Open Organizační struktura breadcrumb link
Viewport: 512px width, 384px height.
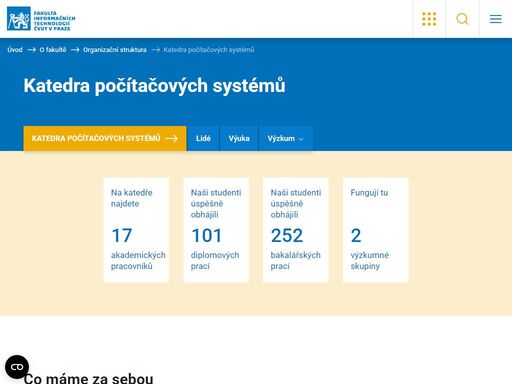click(x=115, y=50)
